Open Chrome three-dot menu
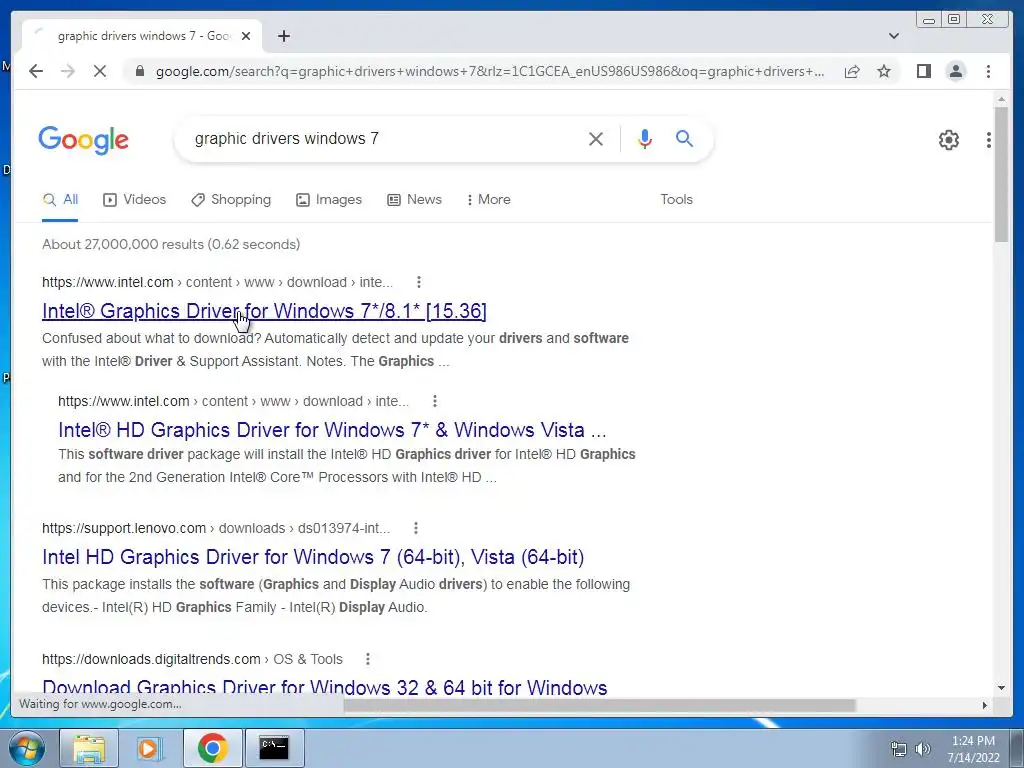This screenshot has width=1024, height=768. click(x=988, y=71)
